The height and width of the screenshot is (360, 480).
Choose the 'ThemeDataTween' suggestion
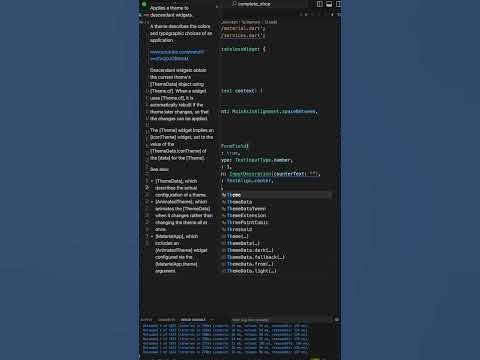point(277,209)
